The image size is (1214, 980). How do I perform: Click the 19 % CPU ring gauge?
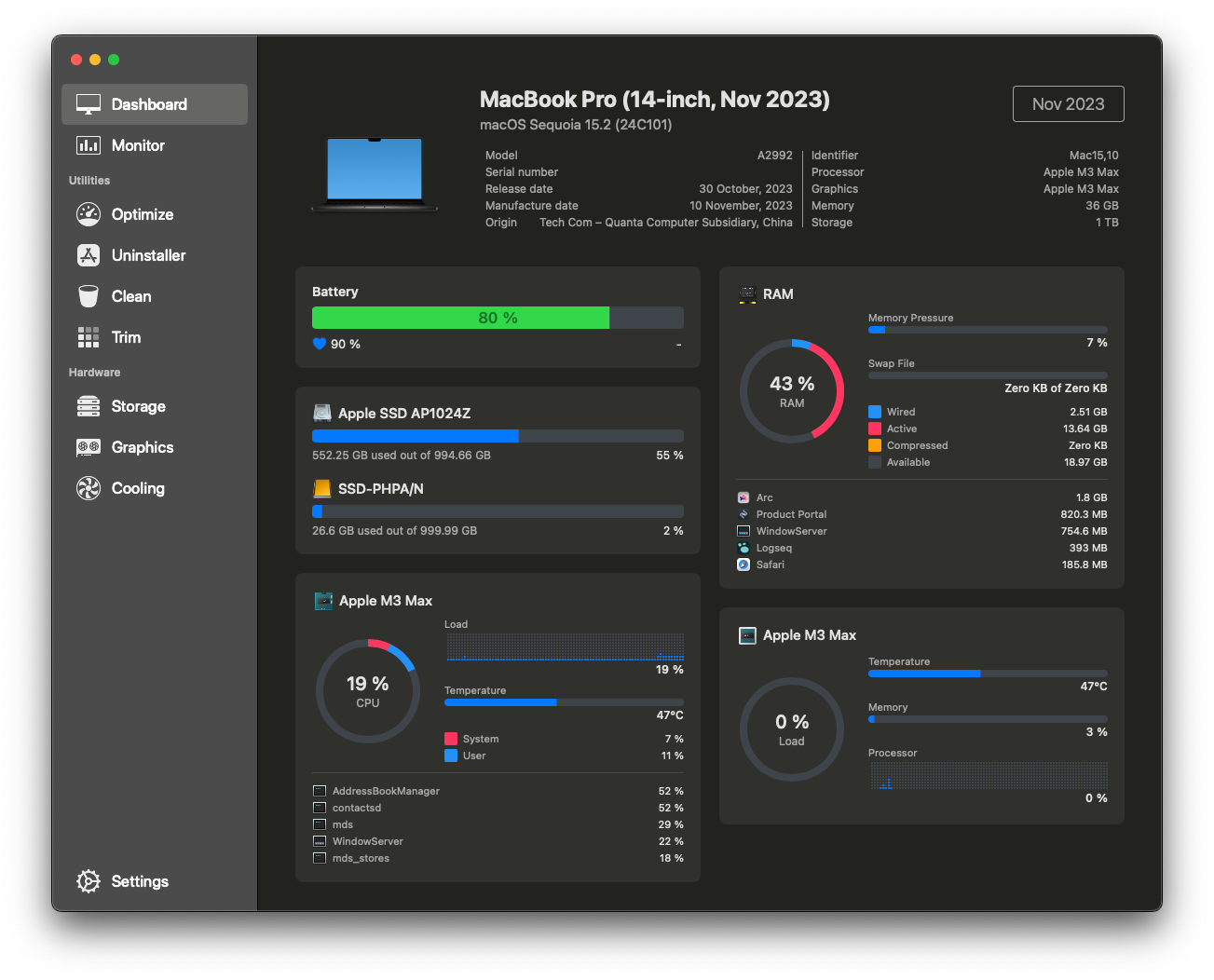(x=368, y=690)
